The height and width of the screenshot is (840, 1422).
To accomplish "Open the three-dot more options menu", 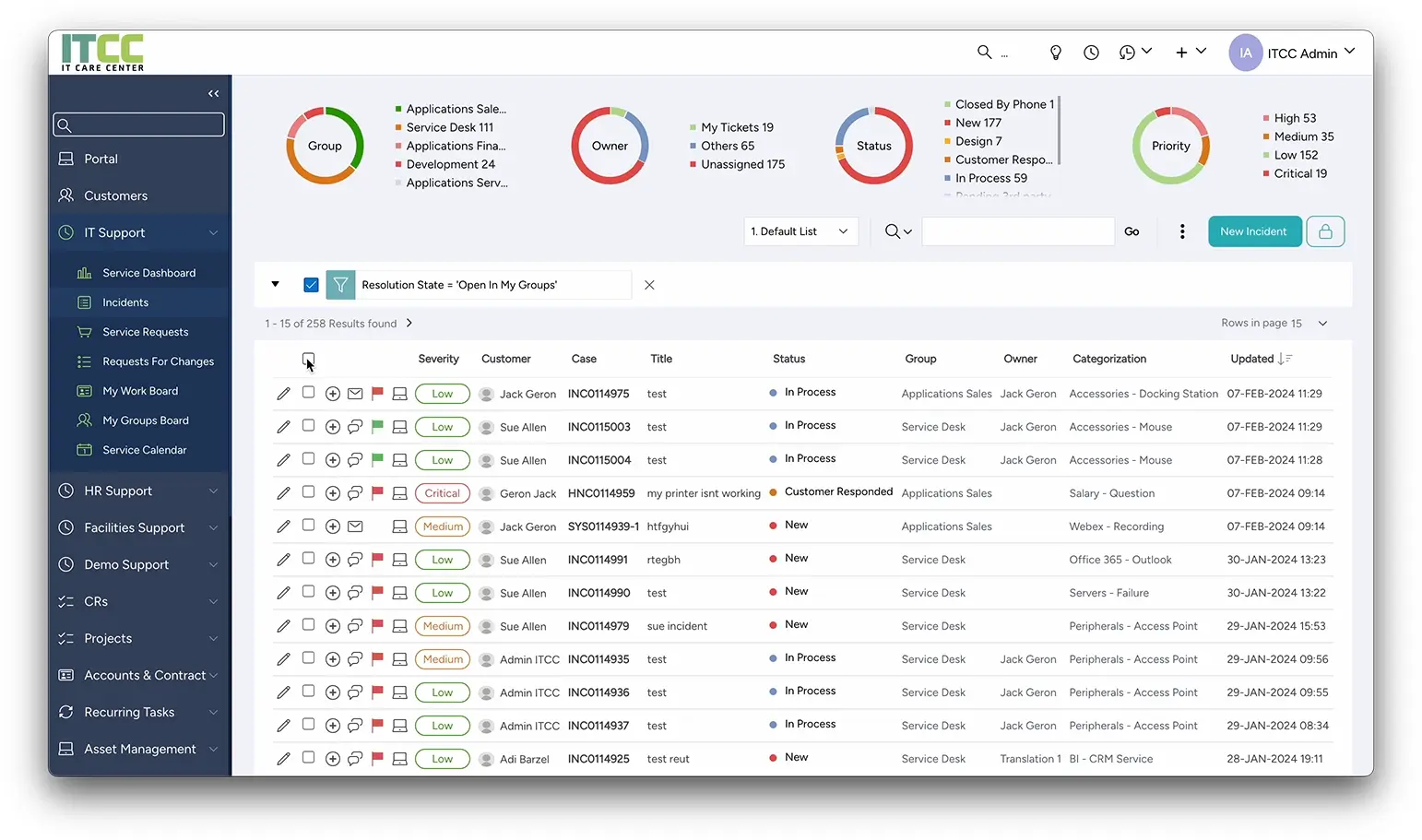I will point(1182,231).
